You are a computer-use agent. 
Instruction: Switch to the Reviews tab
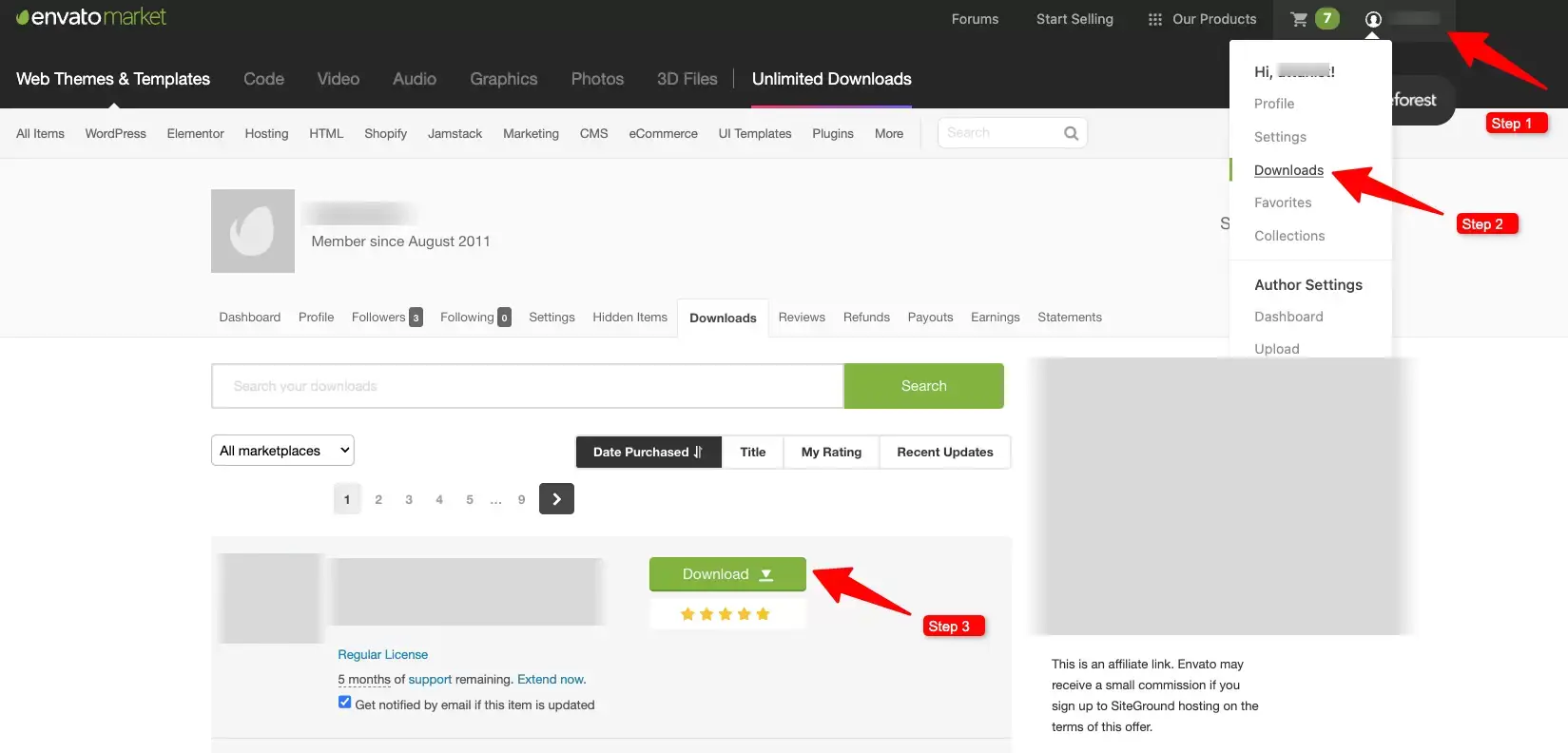coord(802,318)
